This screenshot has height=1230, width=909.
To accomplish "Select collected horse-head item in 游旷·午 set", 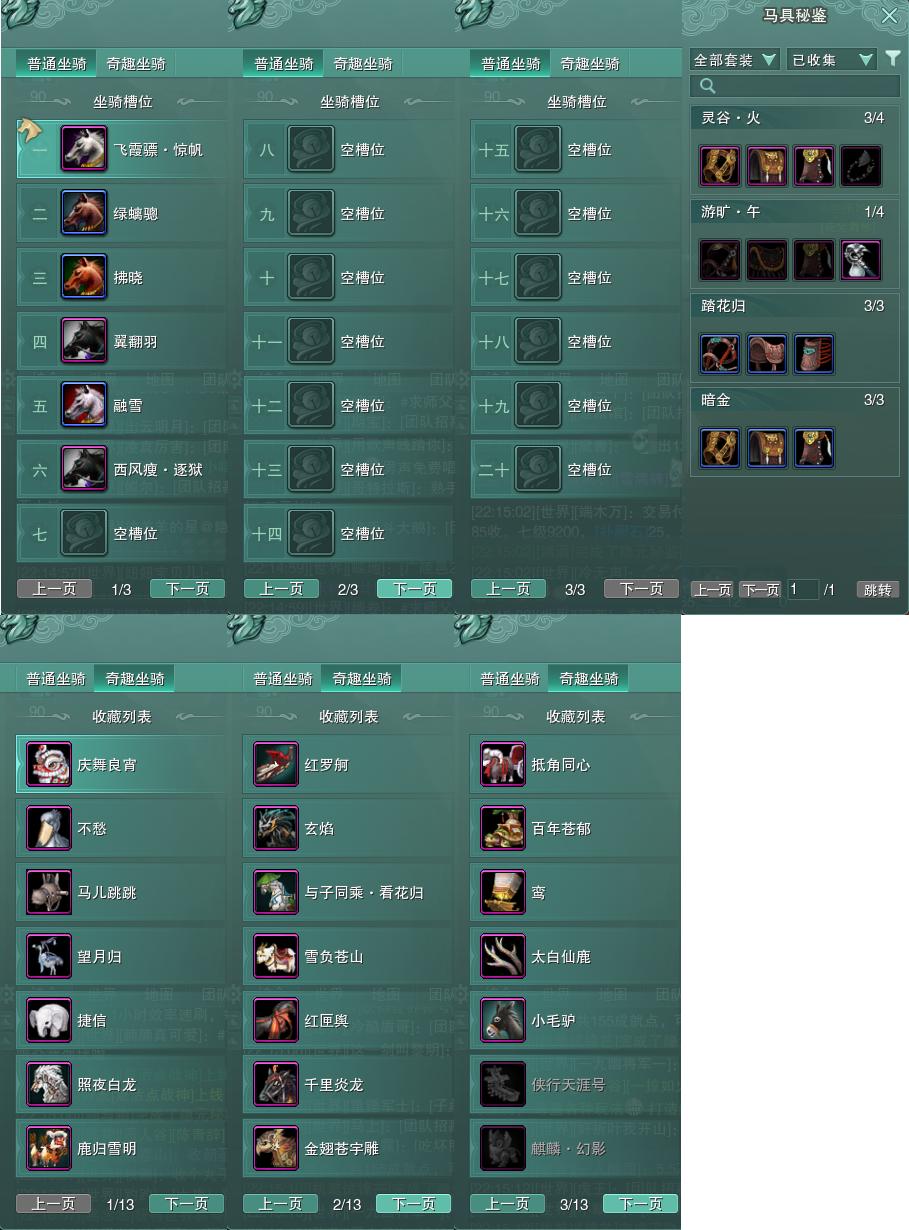I will (860, 260).
